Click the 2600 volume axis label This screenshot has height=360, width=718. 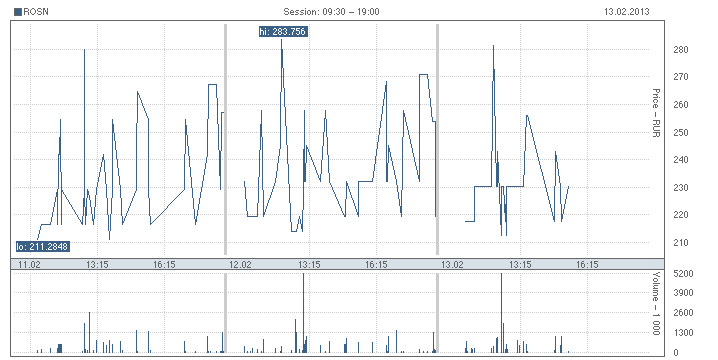click(683, 313)
